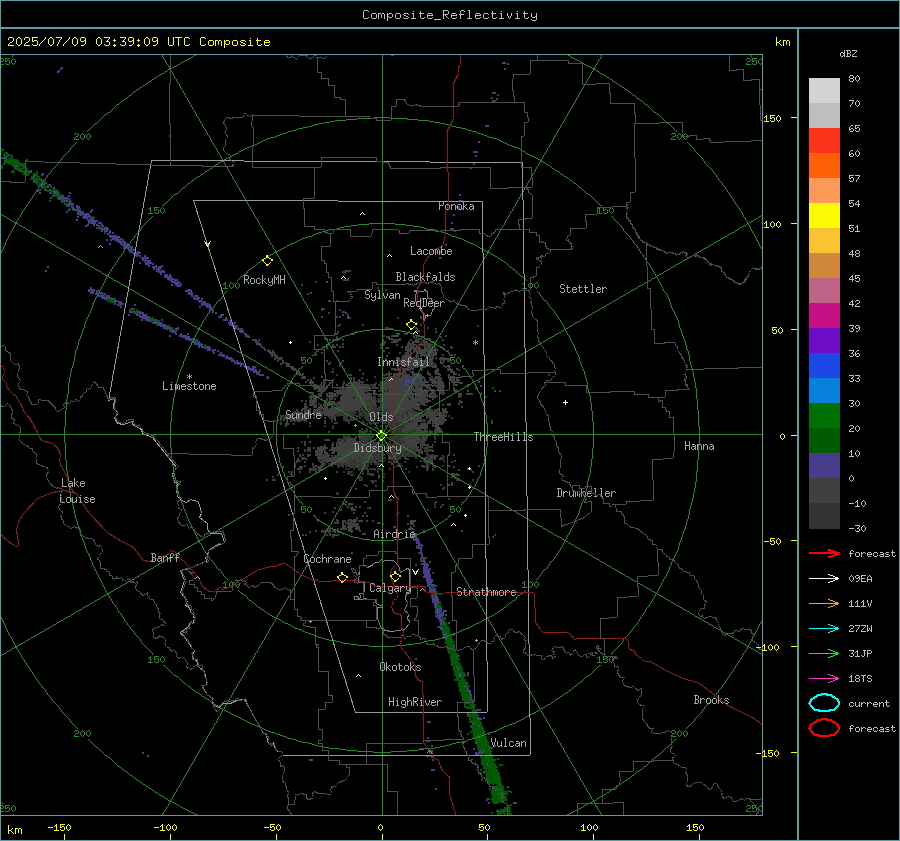The width and height of the screenshot is (900, 841).
Task: Click the yellow diamond marker above RockyMH
Action: [x=267, y=261]
